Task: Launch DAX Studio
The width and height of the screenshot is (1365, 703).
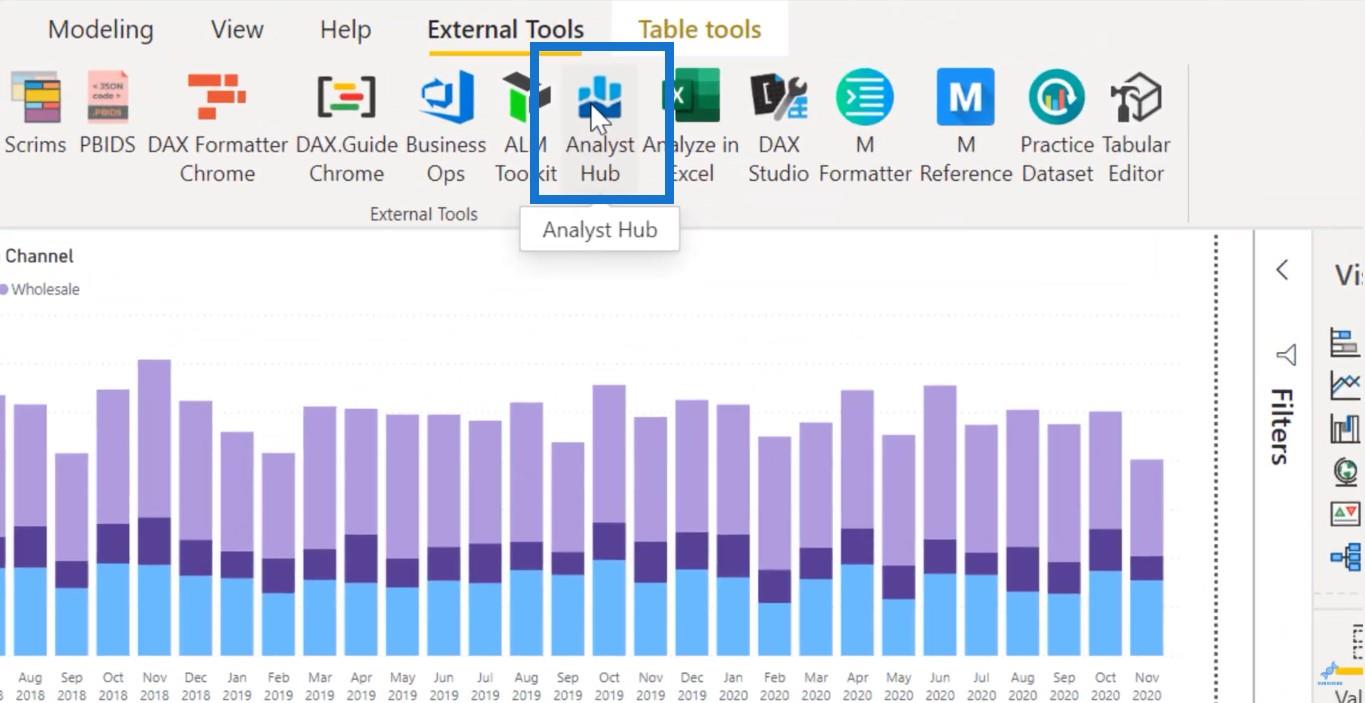Action: click(x=778, y=127)
